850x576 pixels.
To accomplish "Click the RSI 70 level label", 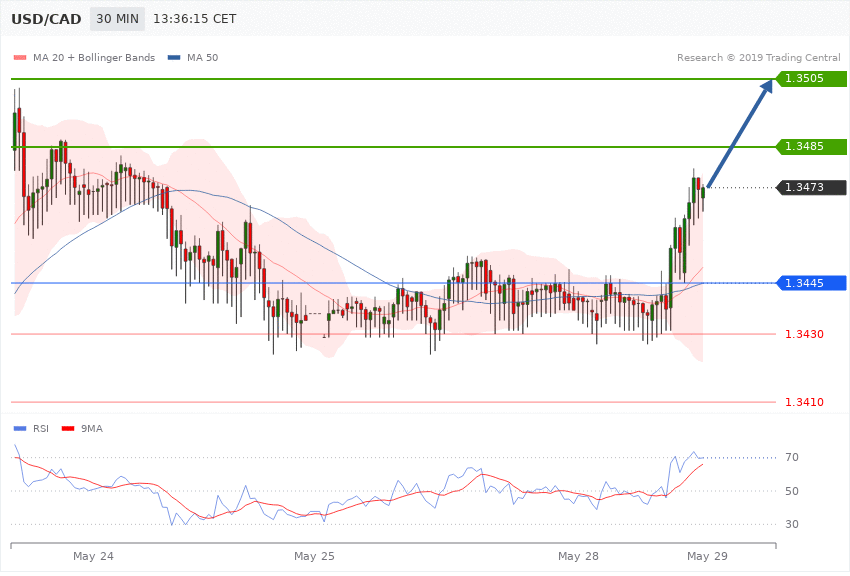I will click(792, 457).
